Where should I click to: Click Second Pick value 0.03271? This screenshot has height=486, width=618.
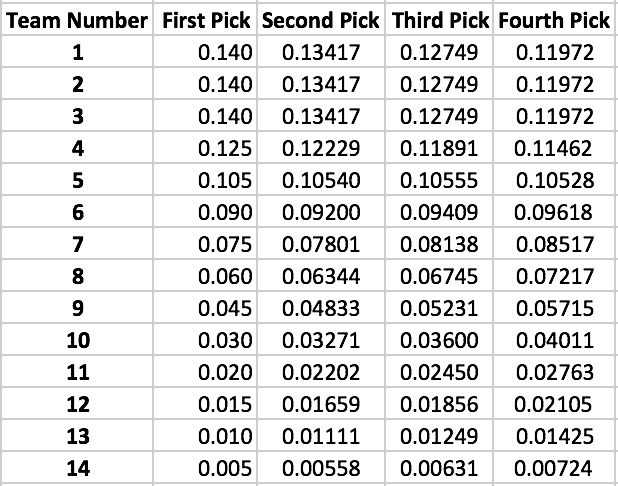click(x=321, y=340)
